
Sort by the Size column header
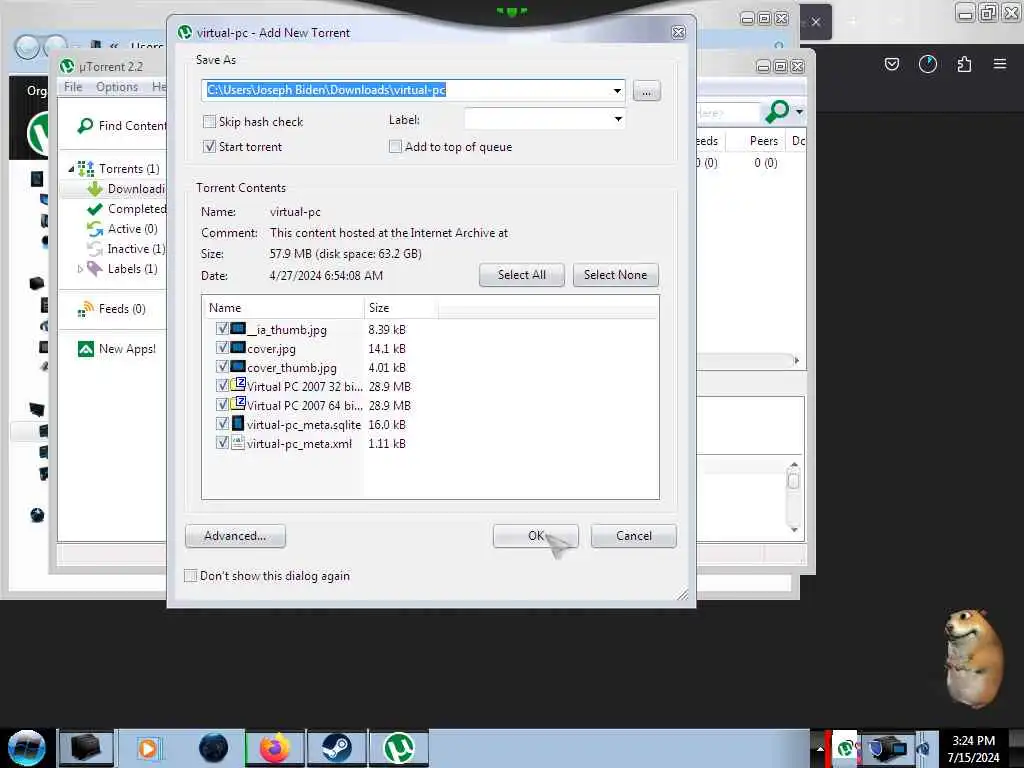point(401,308)
